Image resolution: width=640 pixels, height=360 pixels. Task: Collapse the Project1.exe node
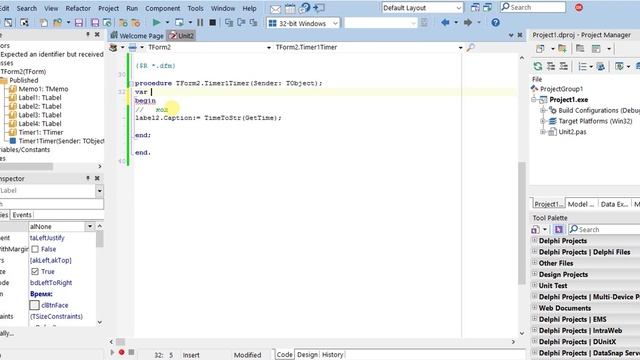(x=534, y=100)
